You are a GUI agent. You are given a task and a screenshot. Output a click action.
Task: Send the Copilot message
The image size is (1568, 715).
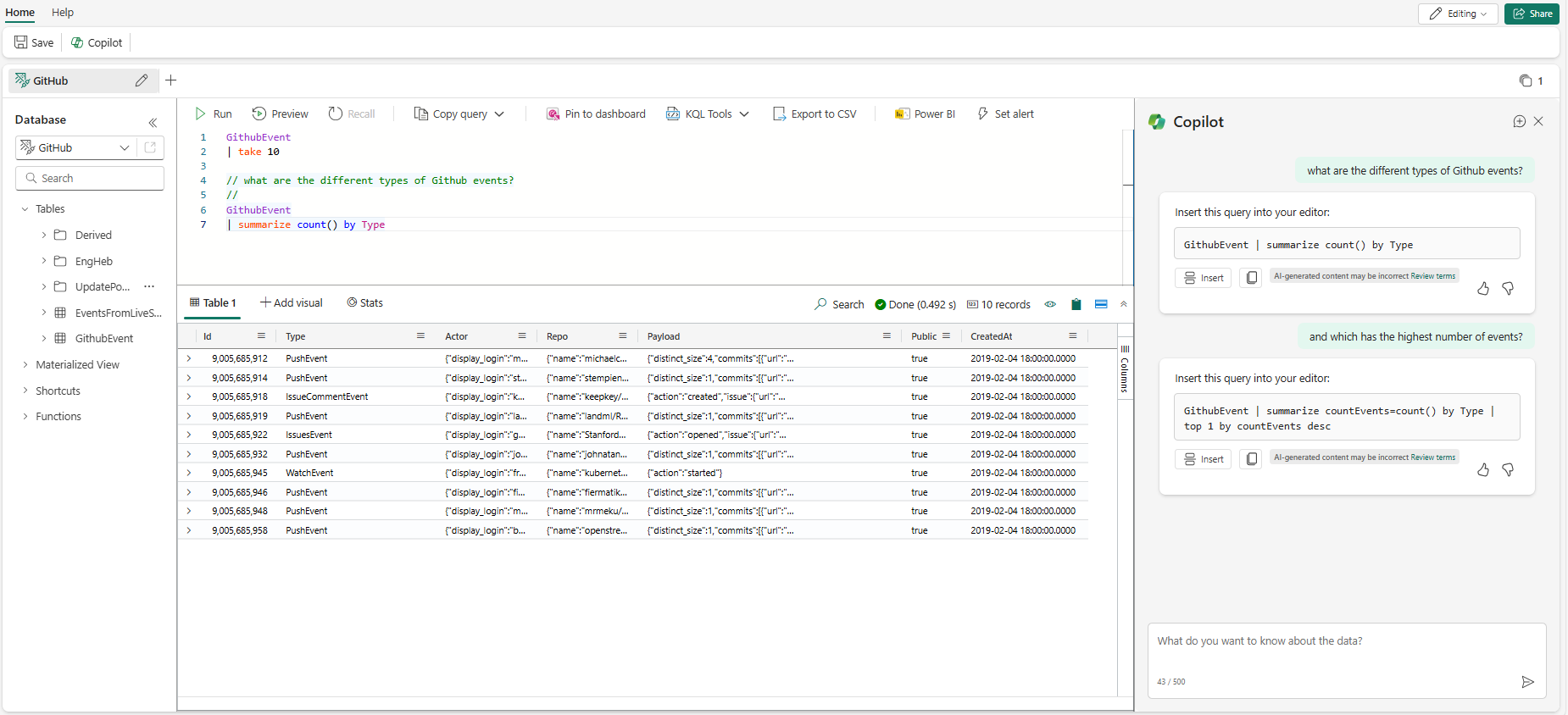click(1527, 682)
